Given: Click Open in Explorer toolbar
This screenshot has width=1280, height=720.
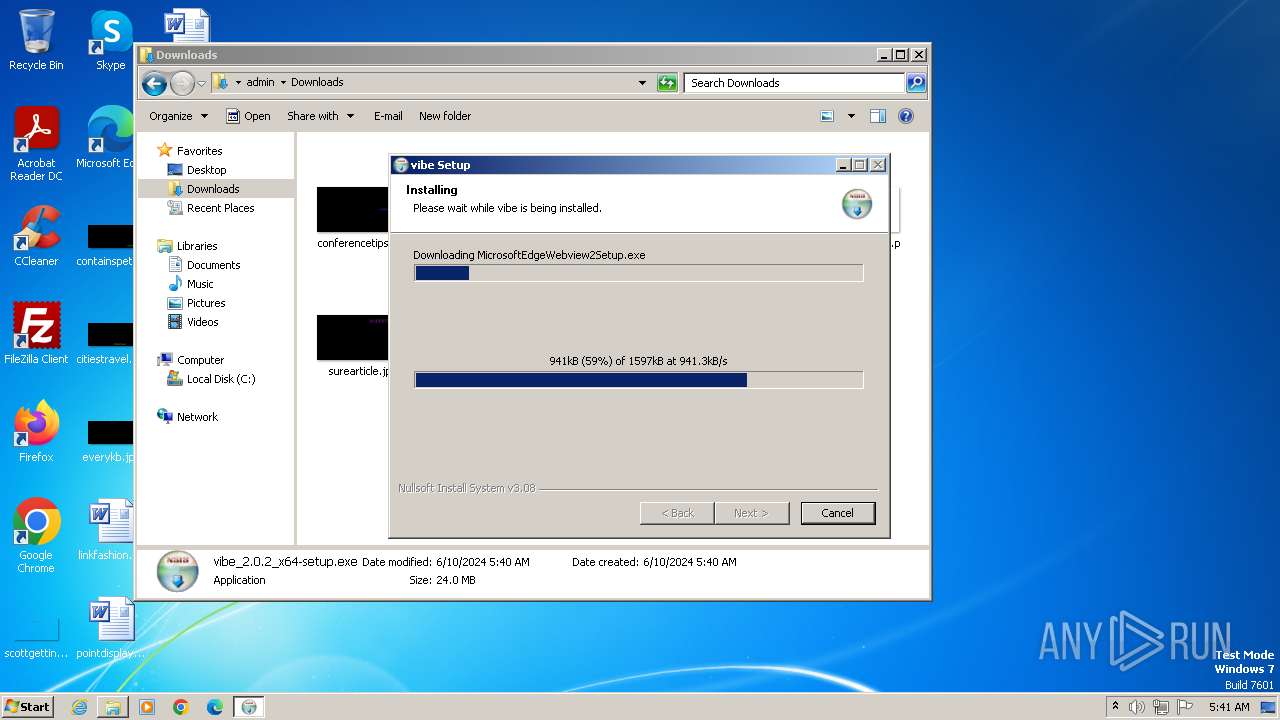Looking at the screenshot, I should (248, 116).
